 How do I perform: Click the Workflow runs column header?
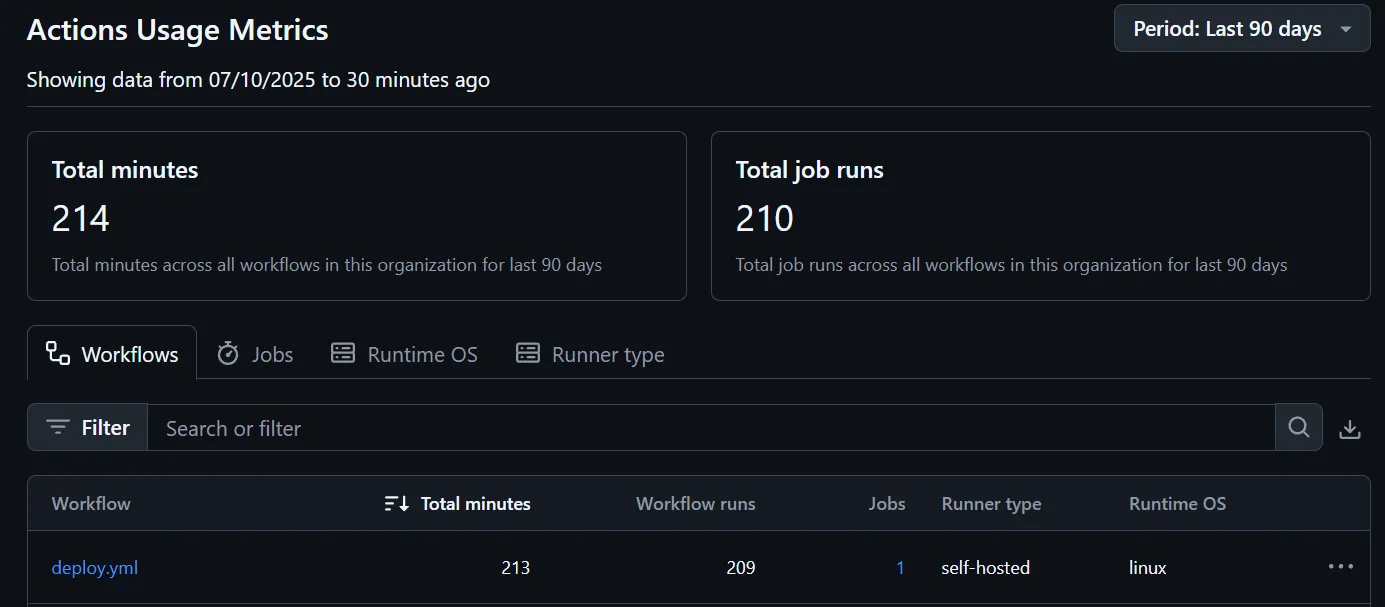coord(695,504)
